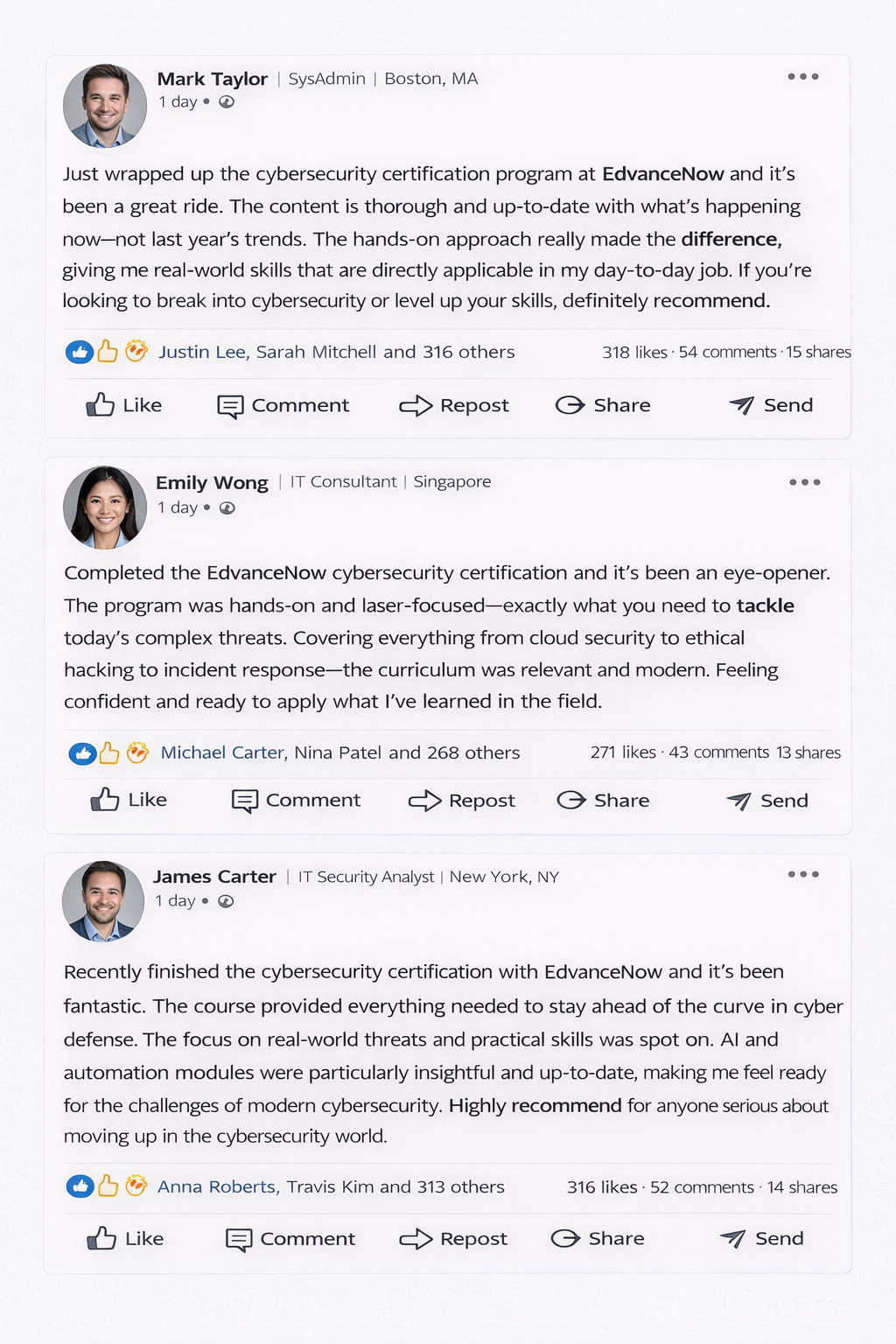896x1344 pixels.
Task: Share Emily Wong's post
Action: (604, 801)
